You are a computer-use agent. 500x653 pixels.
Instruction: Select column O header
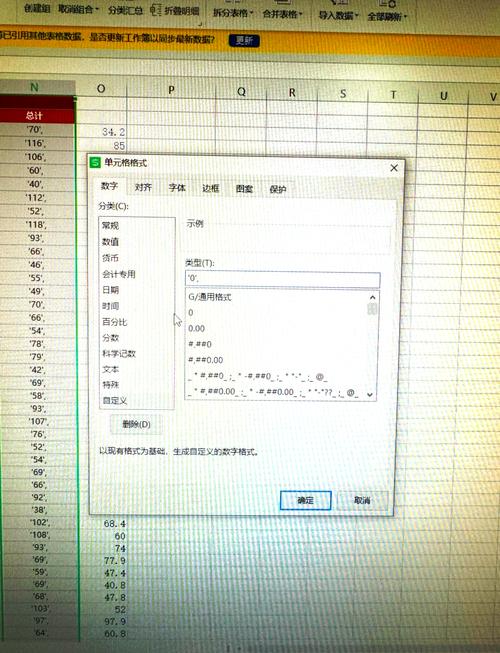pyautogui.click(x=101, y=89)
